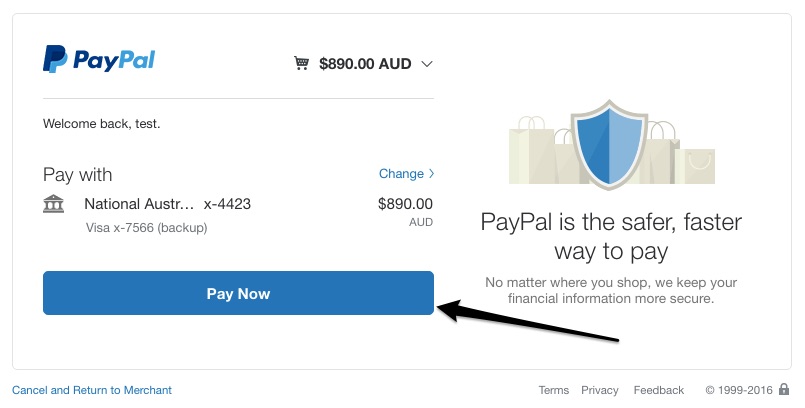Click the padlock security icon
The image size is (805, 408).
783,389
